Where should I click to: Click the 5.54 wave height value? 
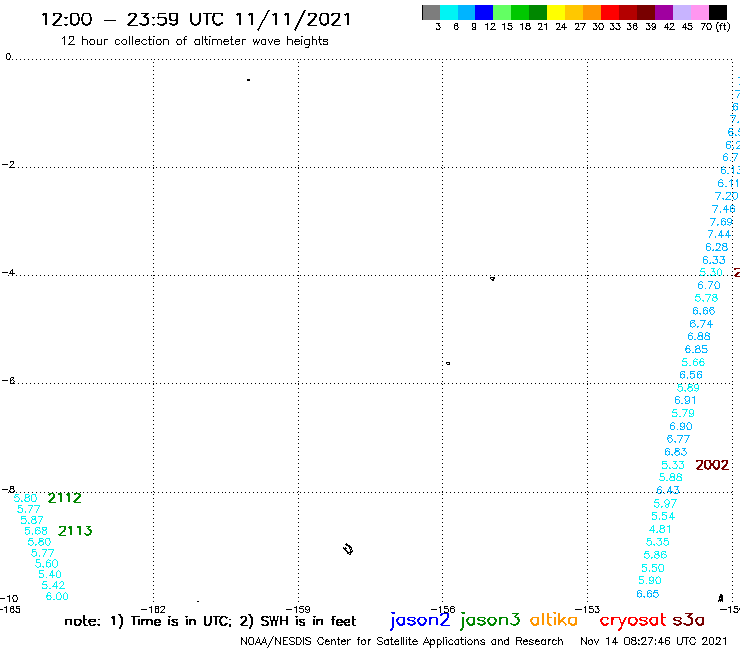[x=663, y=516]
